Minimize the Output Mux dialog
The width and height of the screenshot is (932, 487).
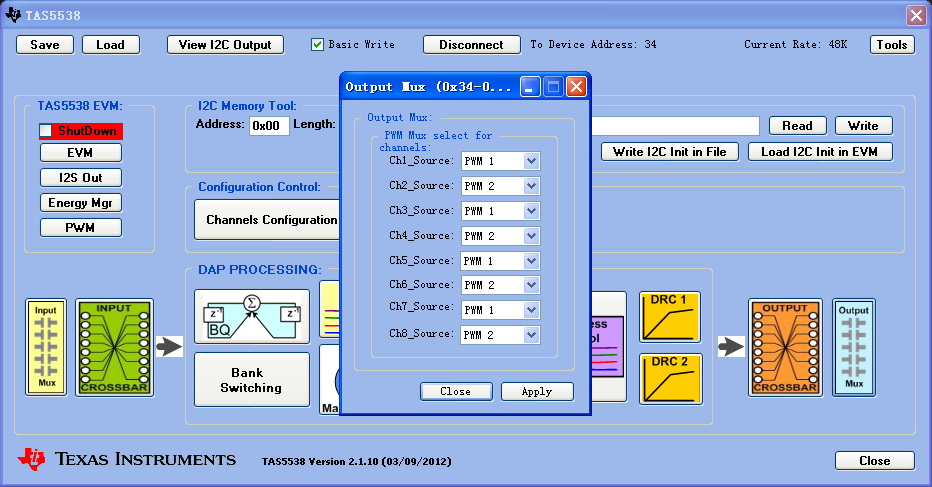point(530,87)
